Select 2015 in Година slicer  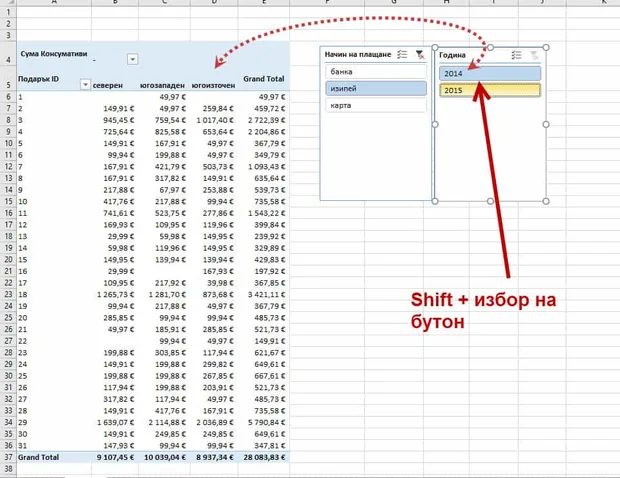tap(490, 90)
